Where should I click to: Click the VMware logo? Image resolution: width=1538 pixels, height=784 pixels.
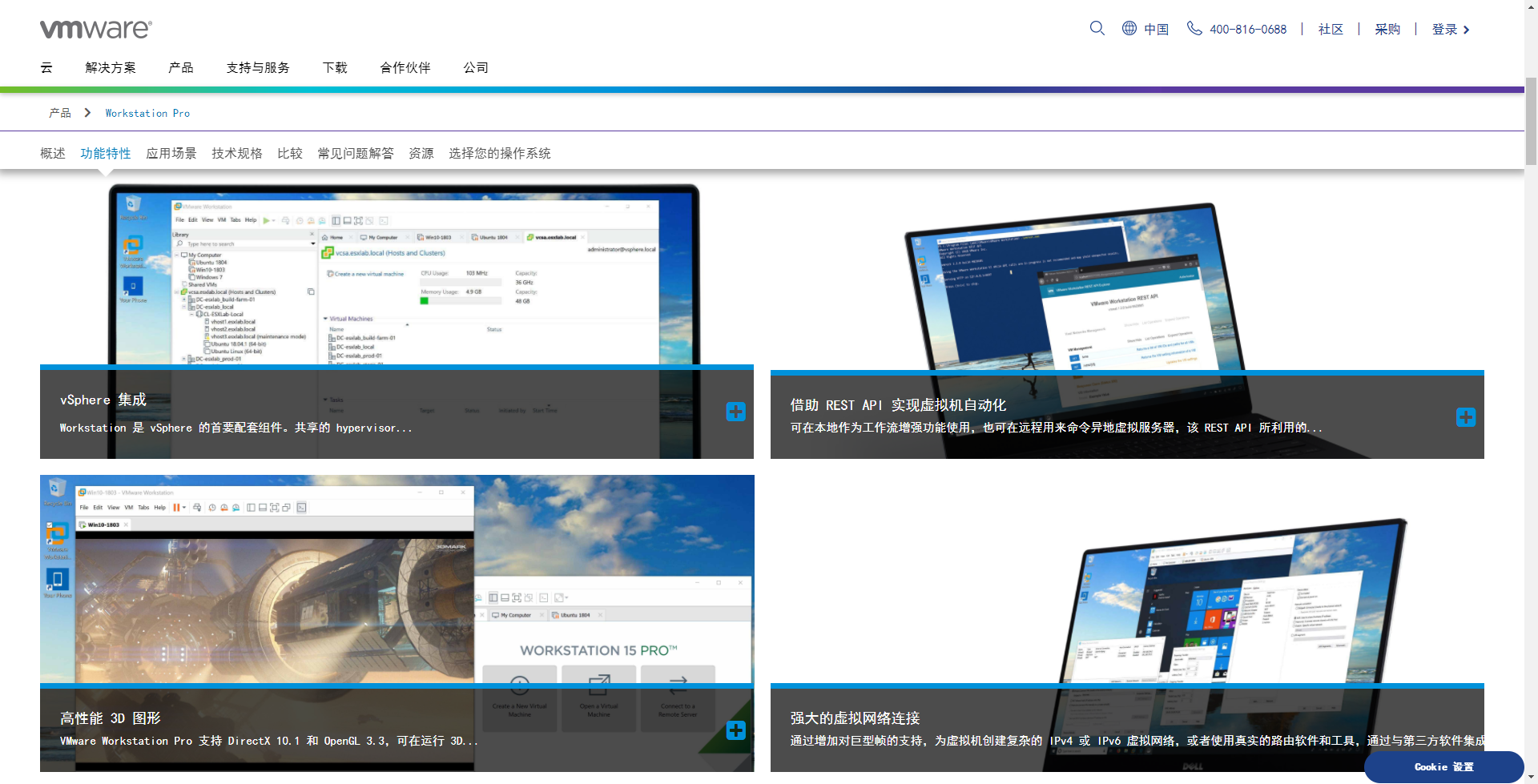(x=94, y=28)
